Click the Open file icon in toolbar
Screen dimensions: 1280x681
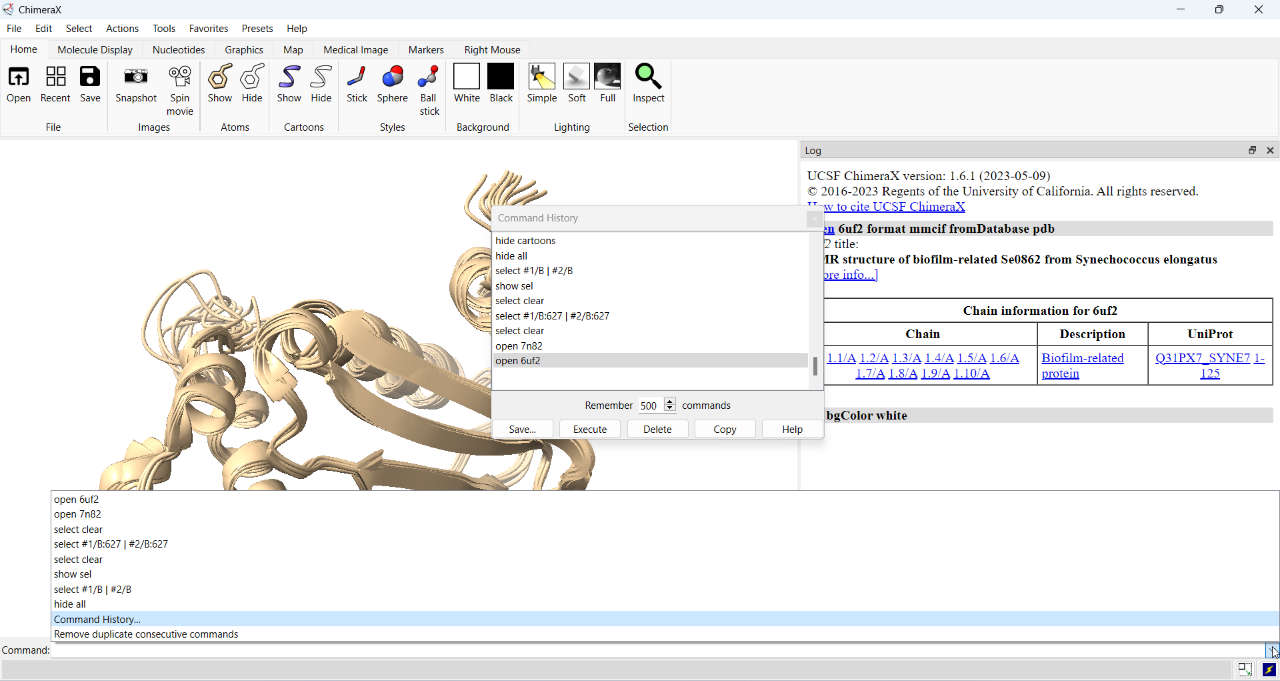point(18,77)
